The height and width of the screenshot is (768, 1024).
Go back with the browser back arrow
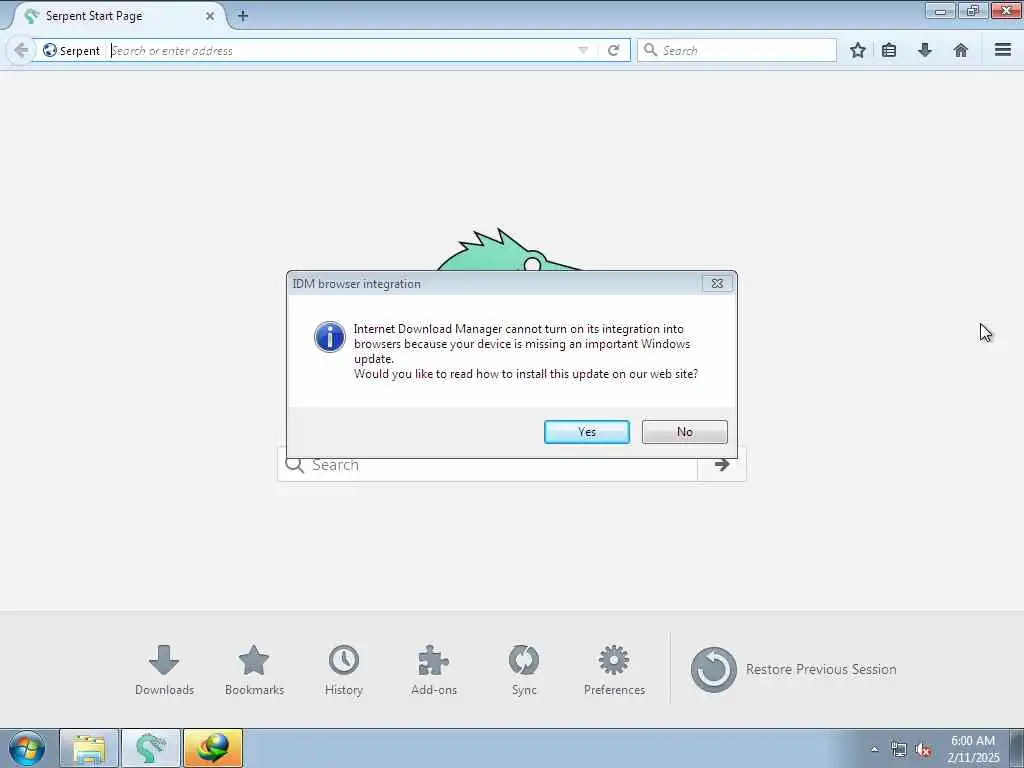click(21, 50)
